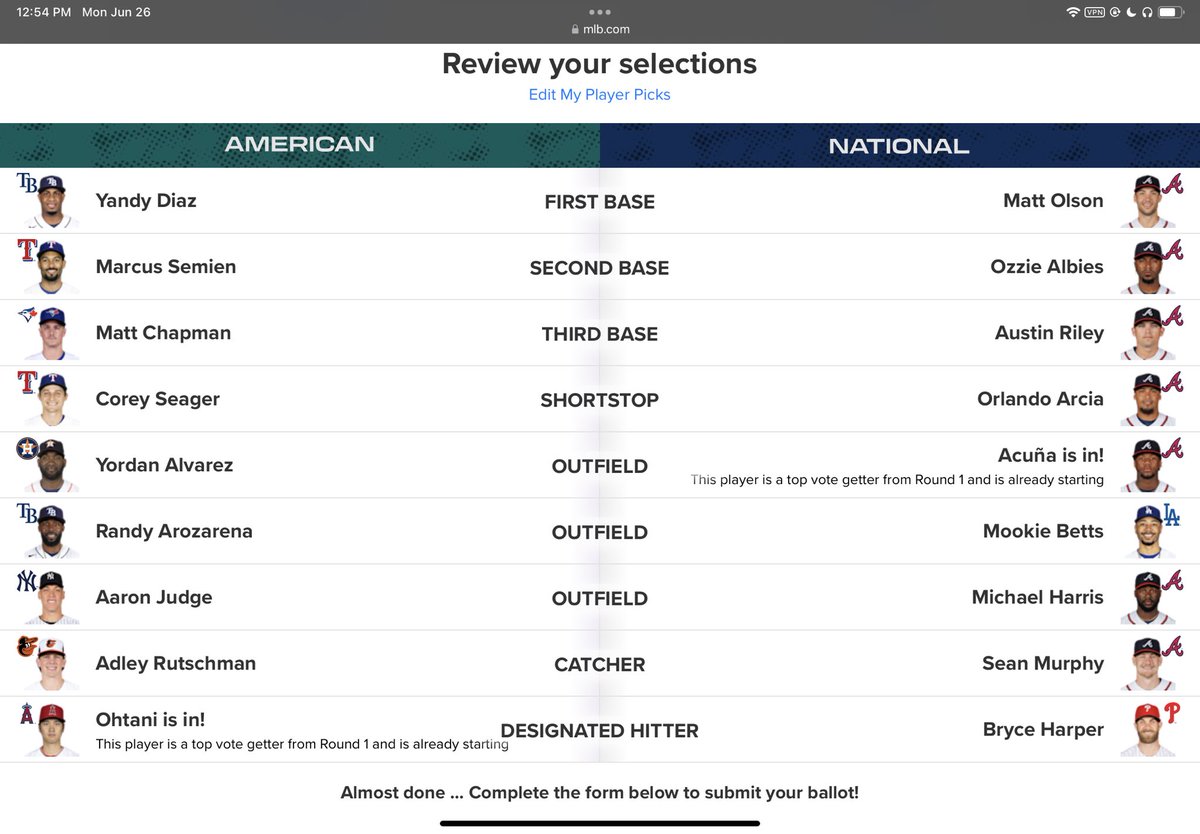
Task: Click the Phillies logo beside Bryce Harper
Action: pyautogui.click(x=1172, y=713)
